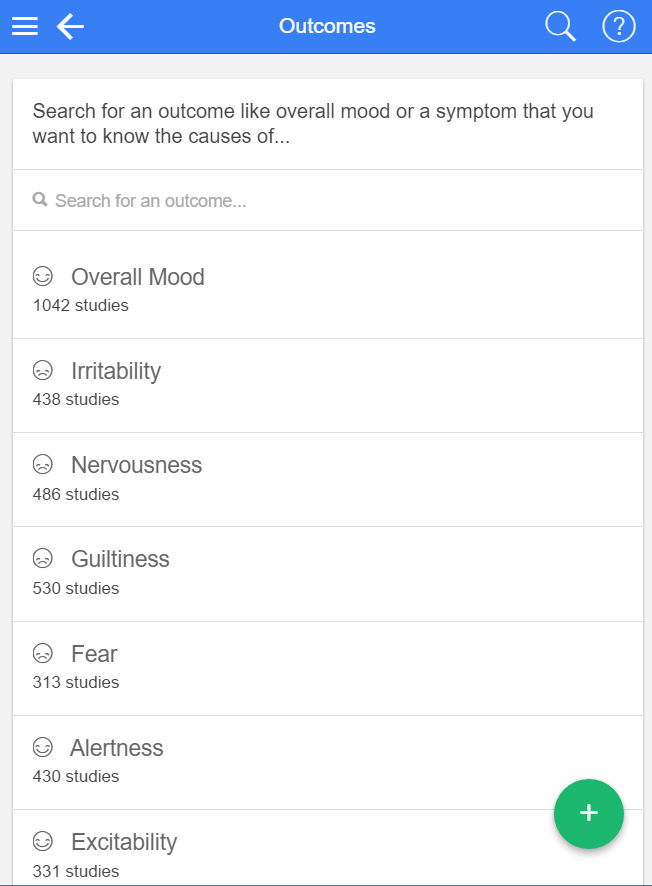
Task: Open the hamburger navigation menu
Action: [25, 27]
